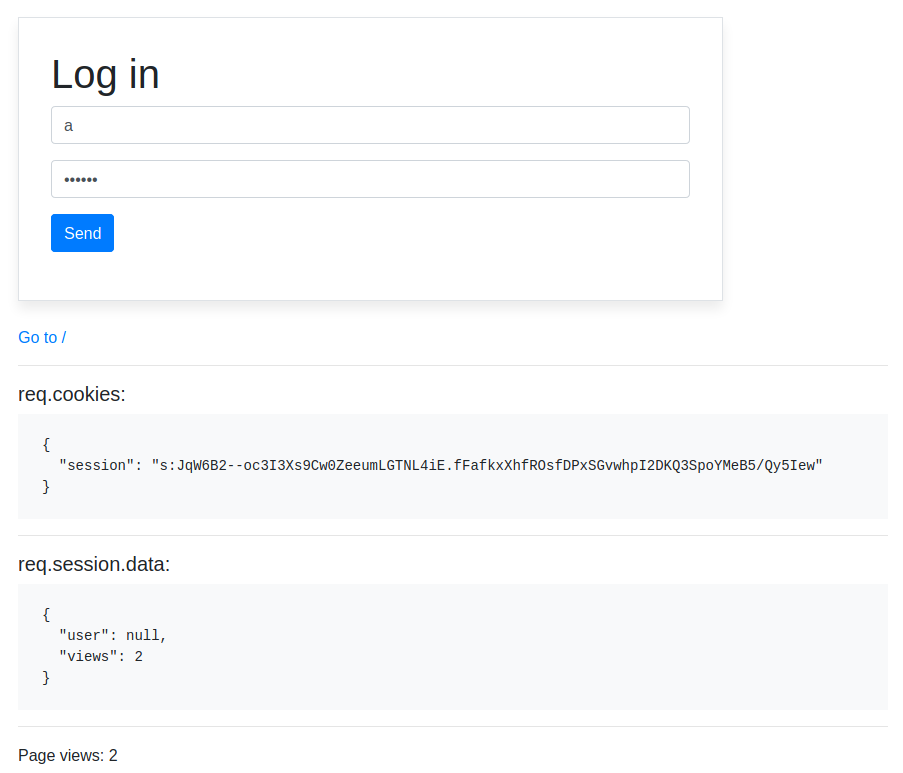Click the "Page views: 2" text
Screen dimensions: 903x773
click(68, 755)
